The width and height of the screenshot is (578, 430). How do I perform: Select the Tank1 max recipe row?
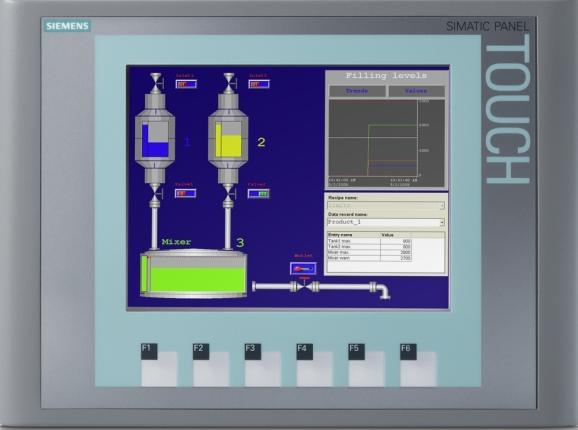click(x=369, y=241)
